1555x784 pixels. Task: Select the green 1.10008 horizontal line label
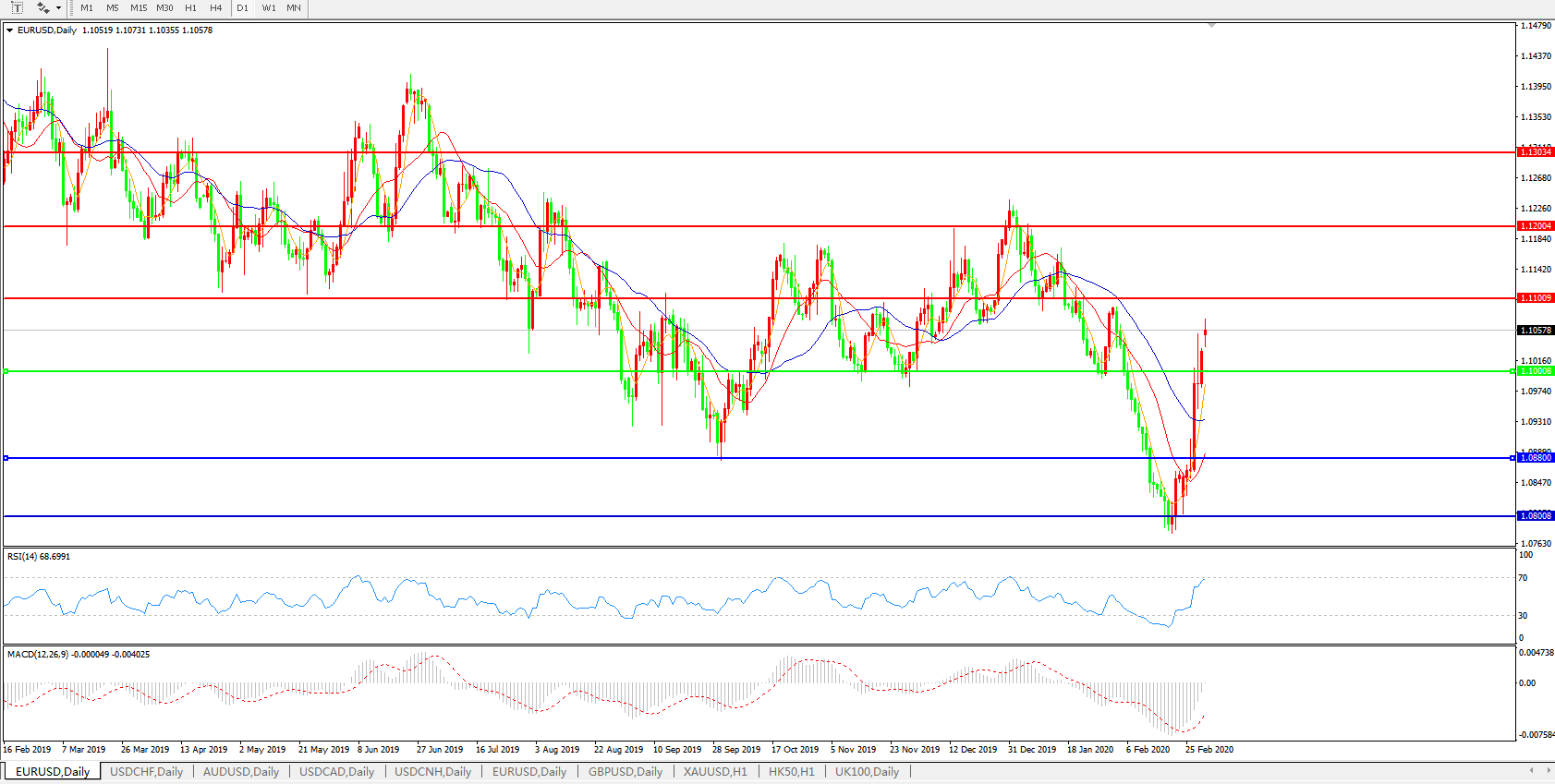tap(1536, 371)
